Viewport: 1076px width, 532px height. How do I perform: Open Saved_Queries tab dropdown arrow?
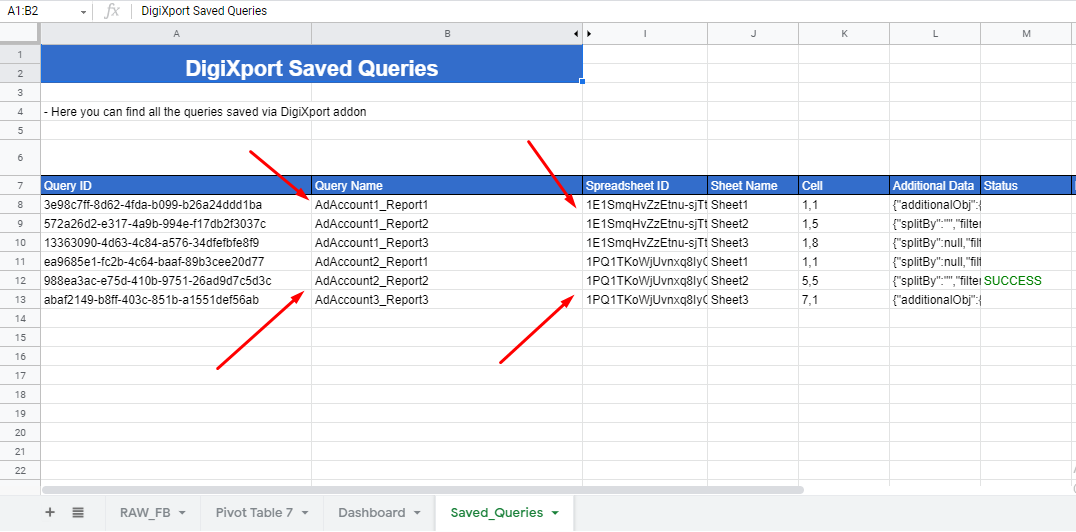[x=555, y=513]
